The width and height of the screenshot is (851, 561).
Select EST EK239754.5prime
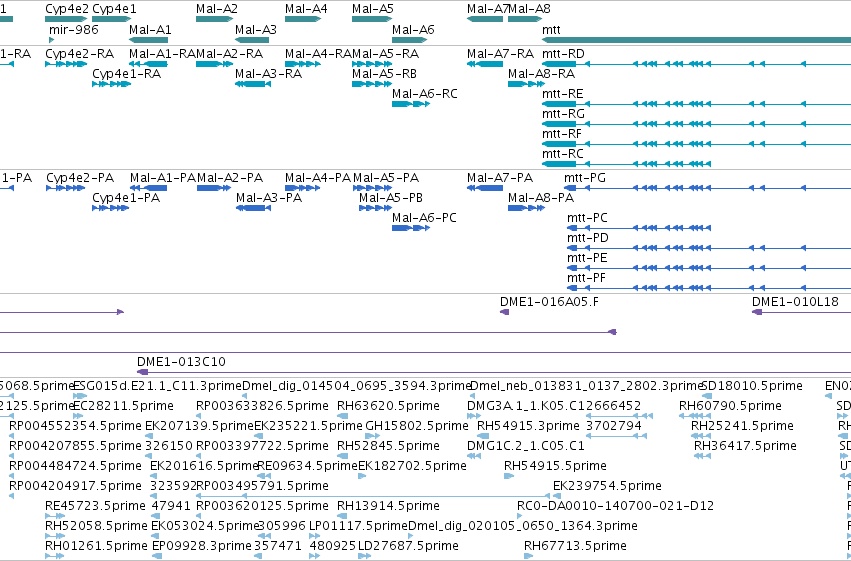[557, 496]
